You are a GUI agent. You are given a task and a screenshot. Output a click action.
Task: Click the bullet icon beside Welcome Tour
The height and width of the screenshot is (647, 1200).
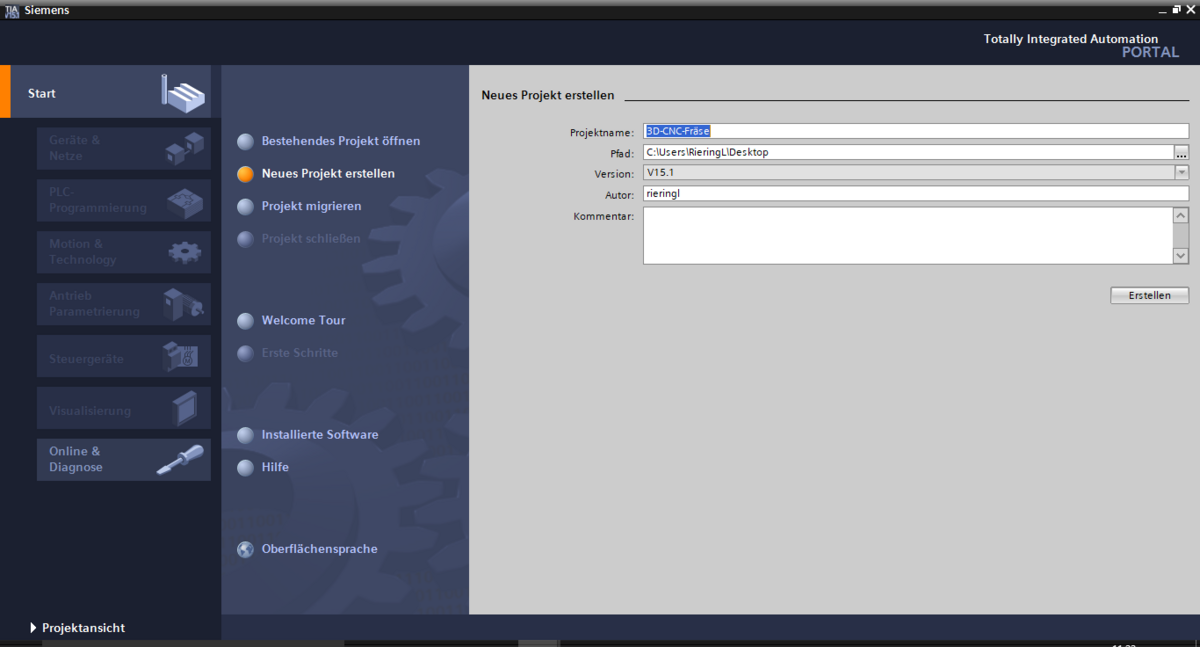(245, 321)
